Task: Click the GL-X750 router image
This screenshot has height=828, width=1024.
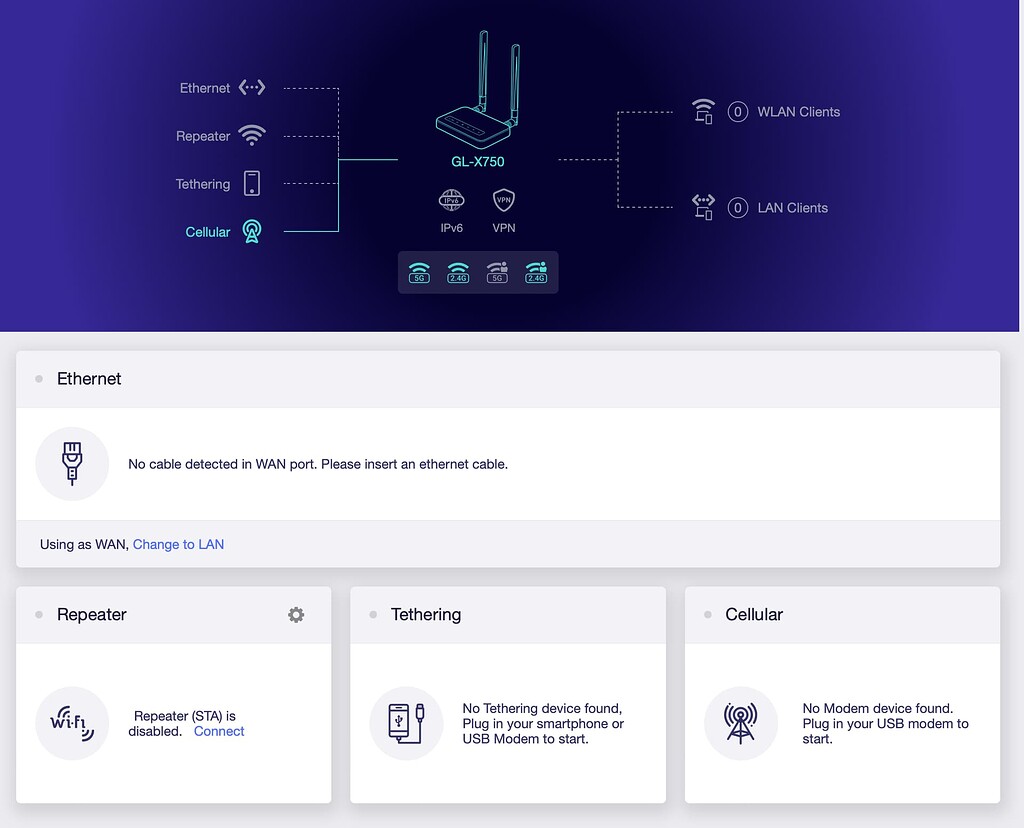Action: (x=478, y=98)
